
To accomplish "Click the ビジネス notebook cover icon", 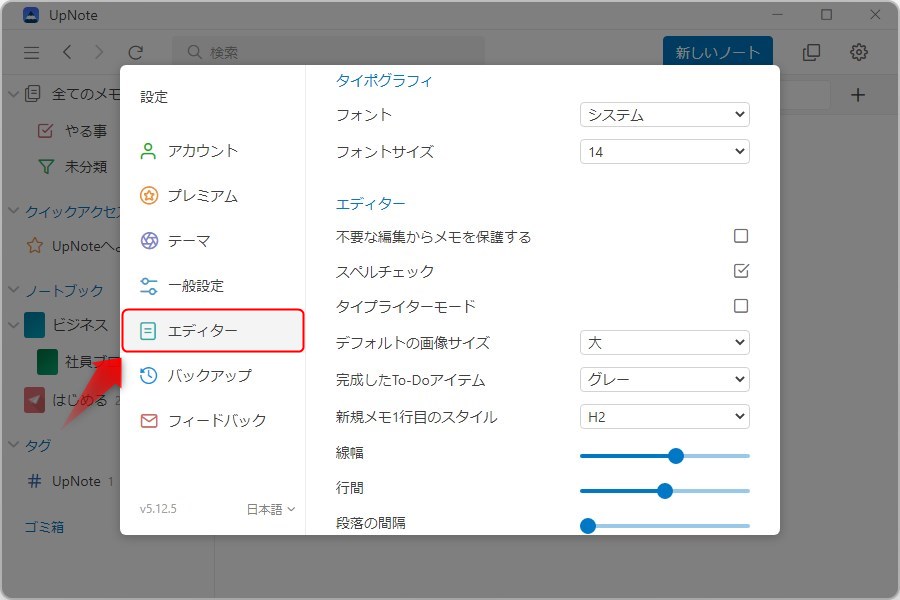I will tap(34, 325).
